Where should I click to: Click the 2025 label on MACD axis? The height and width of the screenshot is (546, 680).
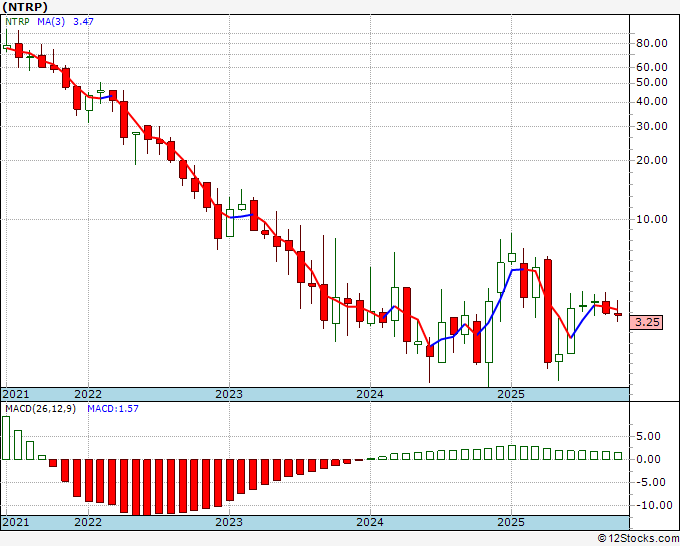511,522
